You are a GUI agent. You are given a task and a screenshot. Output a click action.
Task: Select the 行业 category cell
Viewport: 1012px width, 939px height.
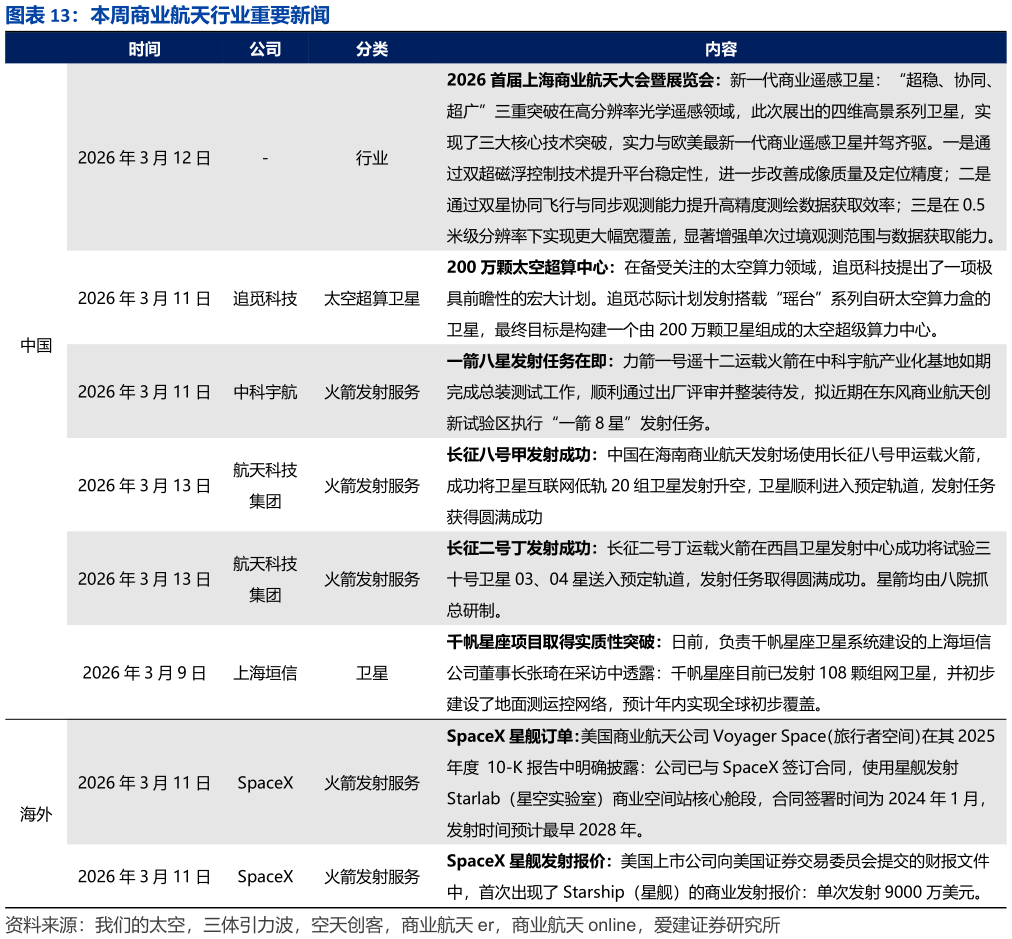[x=371, y=157]
